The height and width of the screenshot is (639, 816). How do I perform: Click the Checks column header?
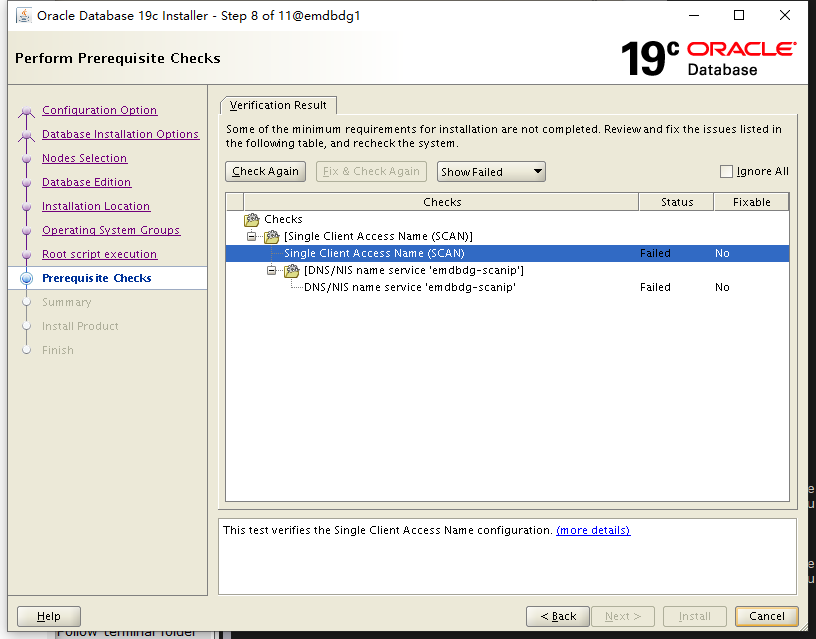pyautogui.click(x=441, y=202)
